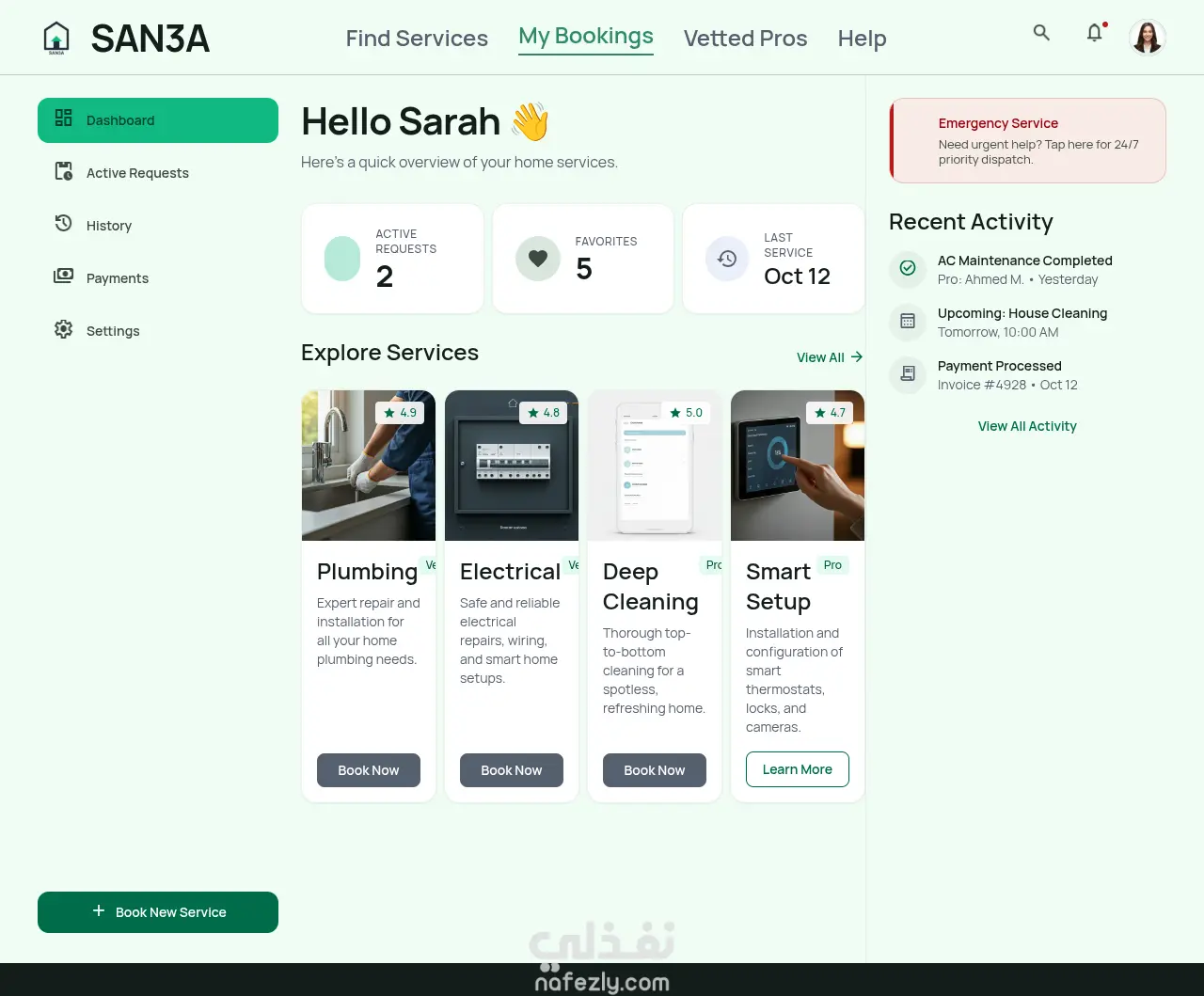The height and width of the screenshot is (996, 1204).
Task: Click the Hello Sarah greeting
Action: click(425, 122)
